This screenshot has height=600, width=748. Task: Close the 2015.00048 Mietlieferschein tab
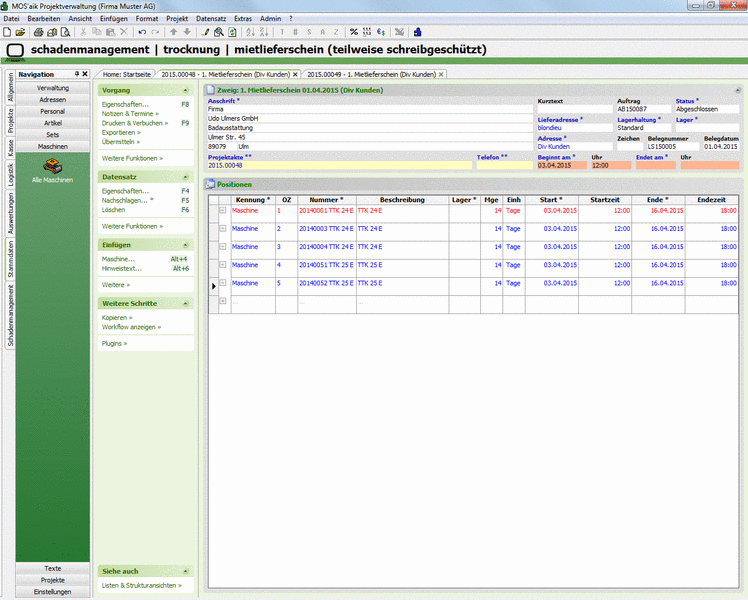tap(295, 74)
